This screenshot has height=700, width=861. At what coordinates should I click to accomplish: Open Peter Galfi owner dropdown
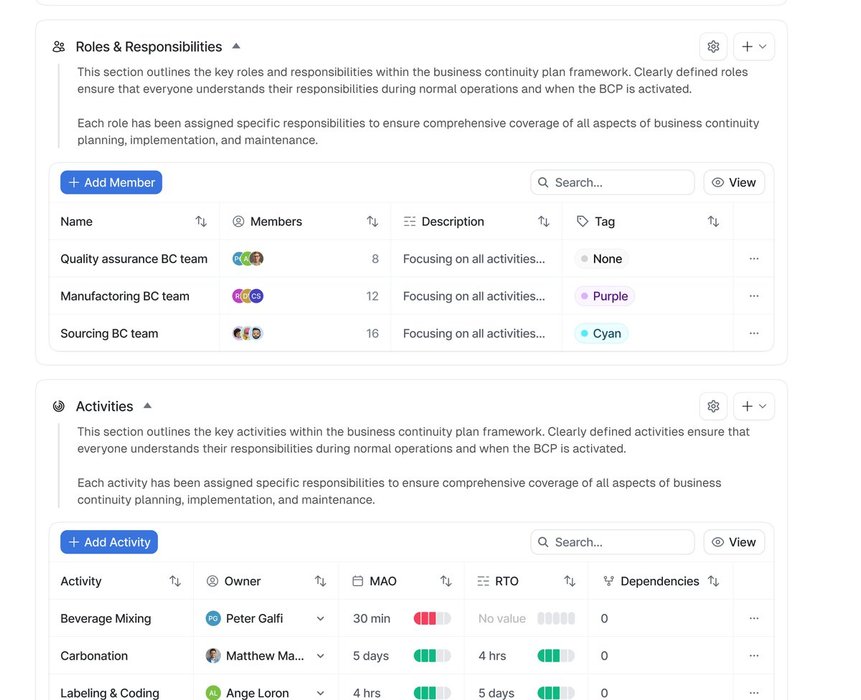pyautogui.click(x=320, y=619)
